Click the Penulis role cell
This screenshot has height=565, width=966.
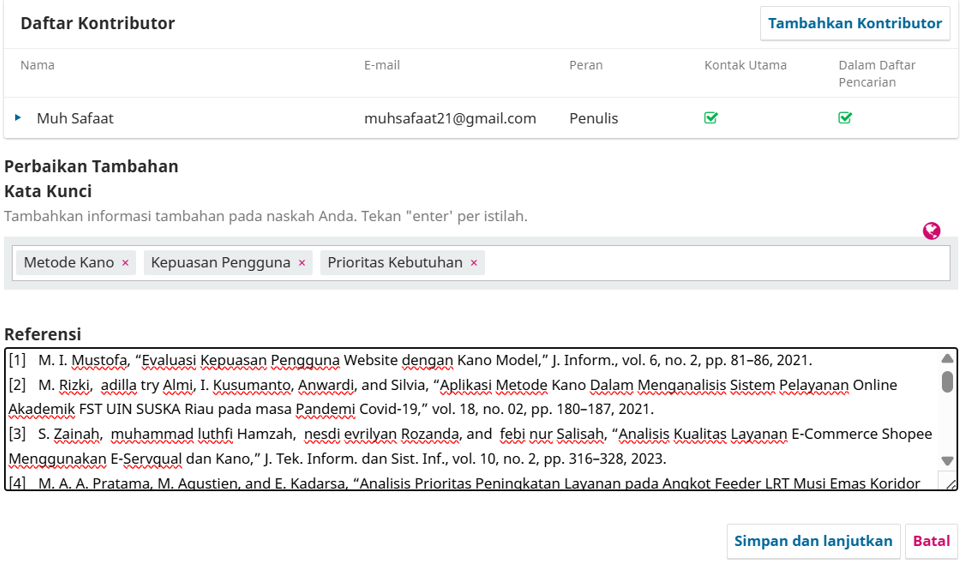[593, 118]
